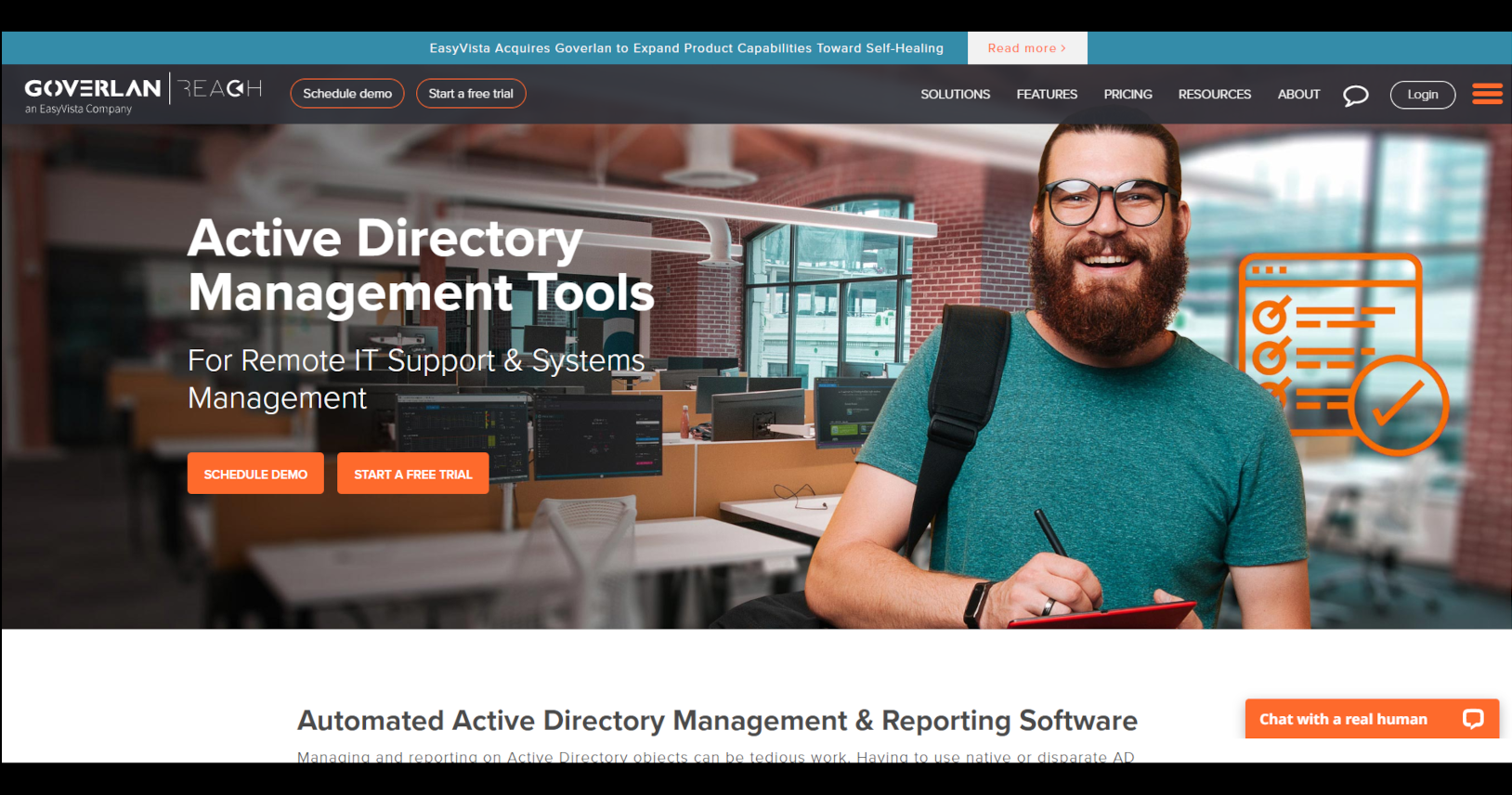
Task: Follow the Read more announcement link
Action: click(1026, 48)
